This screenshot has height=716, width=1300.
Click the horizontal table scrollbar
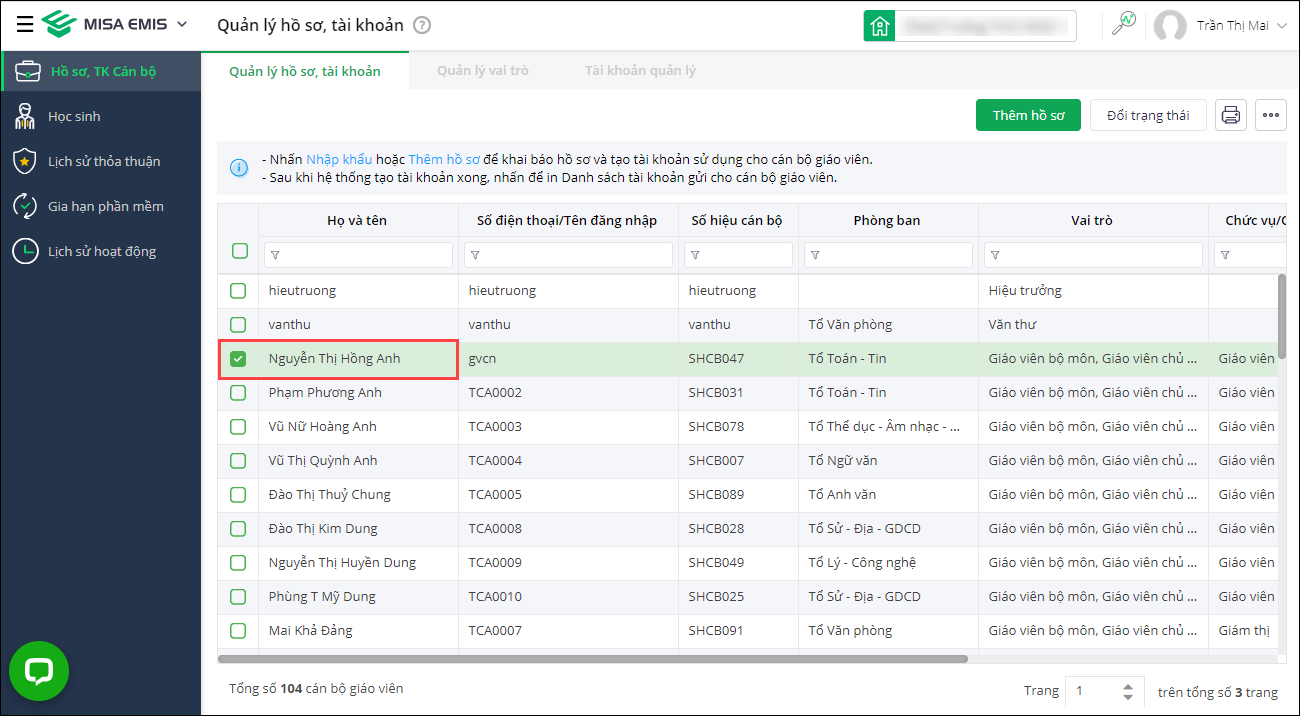coord(592,659)
